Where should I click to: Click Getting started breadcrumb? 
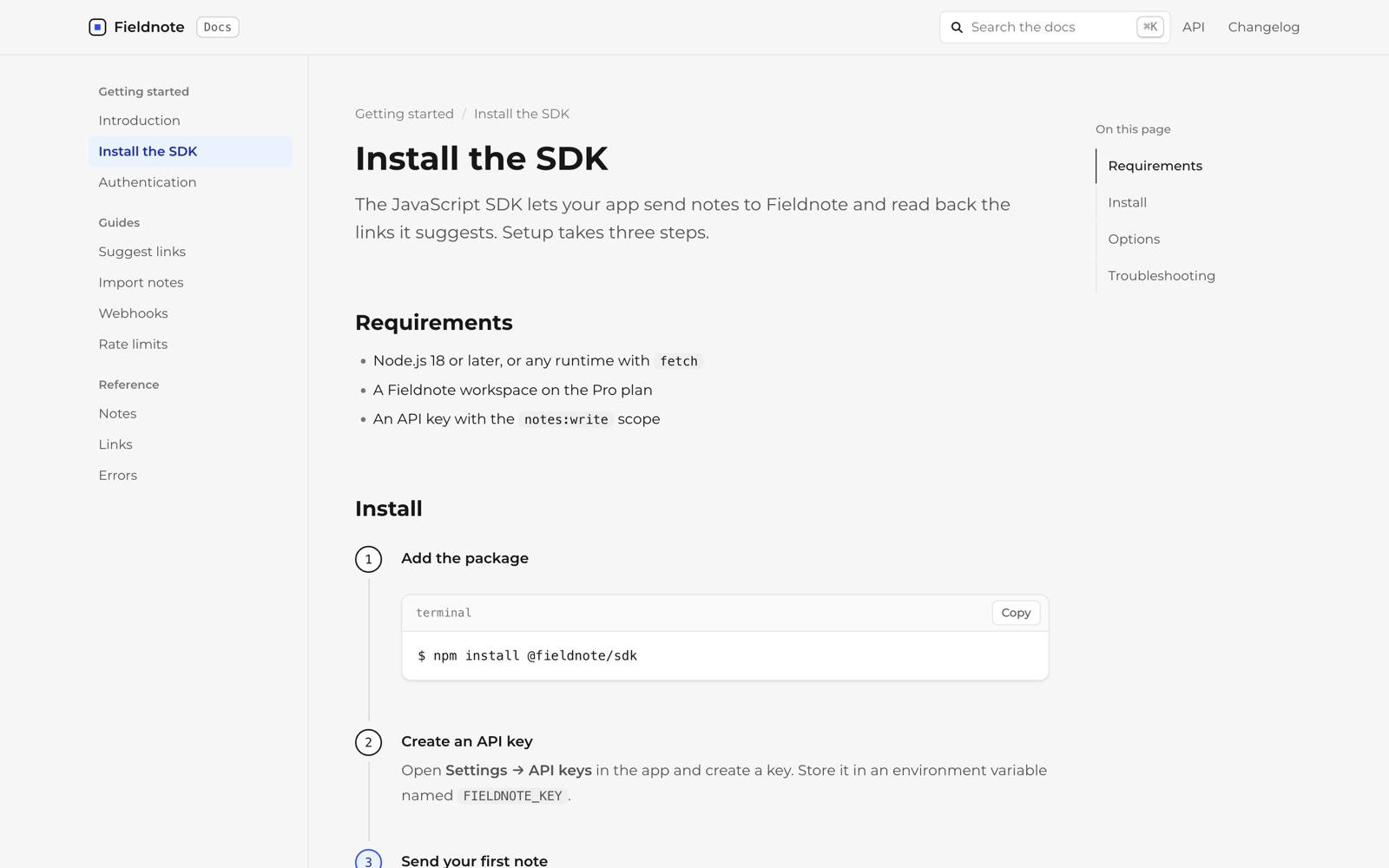tap(405, 114)
